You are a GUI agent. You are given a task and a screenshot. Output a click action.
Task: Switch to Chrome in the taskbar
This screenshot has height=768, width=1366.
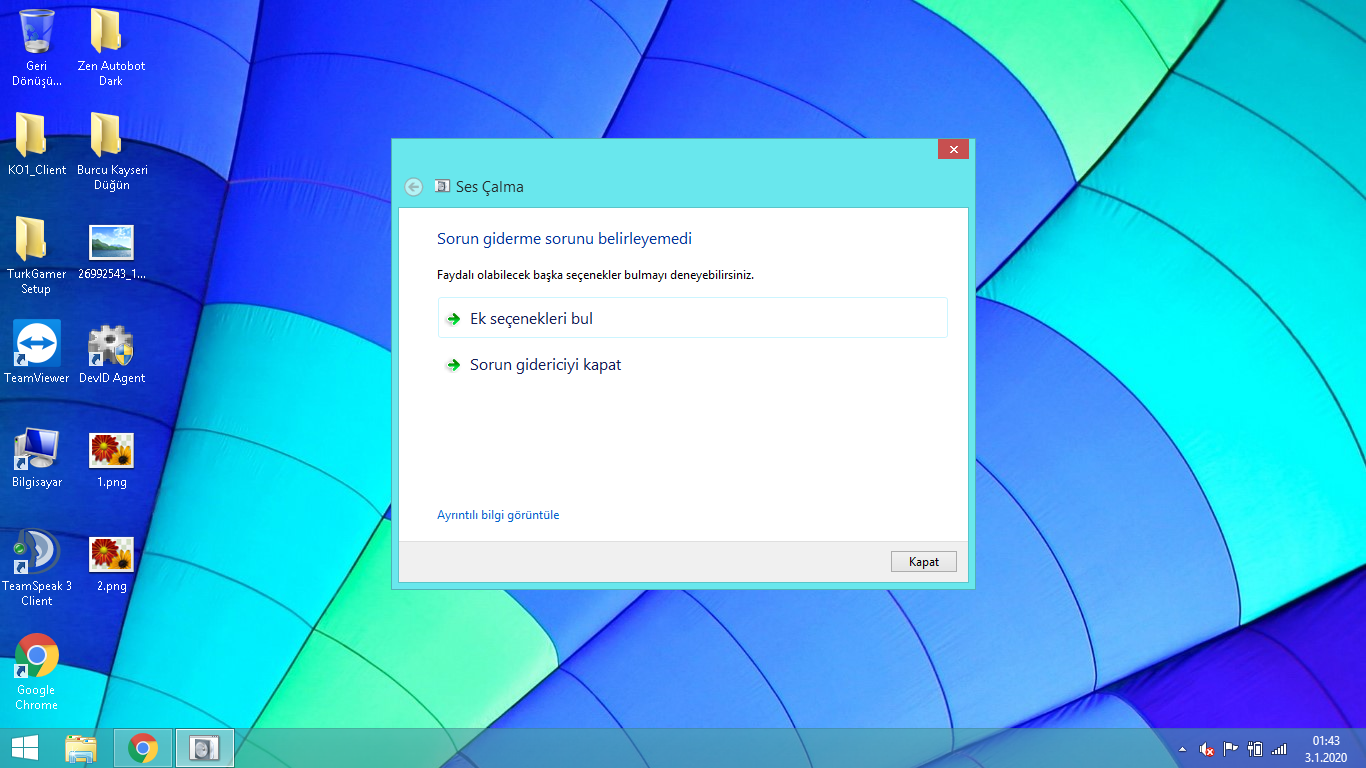(143, 748)
